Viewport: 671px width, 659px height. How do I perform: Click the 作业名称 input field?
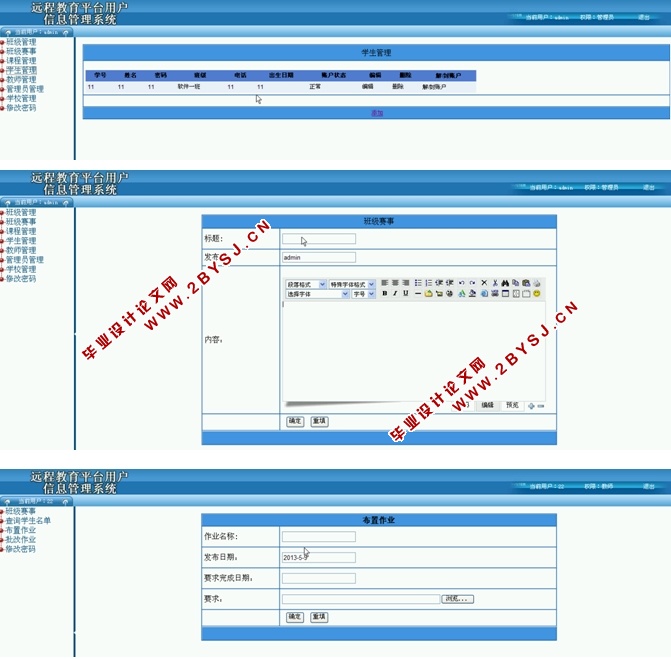pos(319,537)
